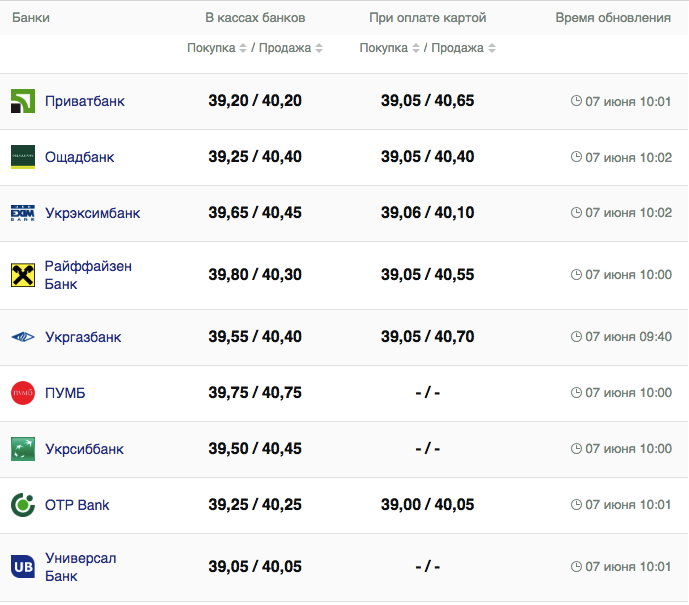Open the Приватбанк link

(85, 101)
